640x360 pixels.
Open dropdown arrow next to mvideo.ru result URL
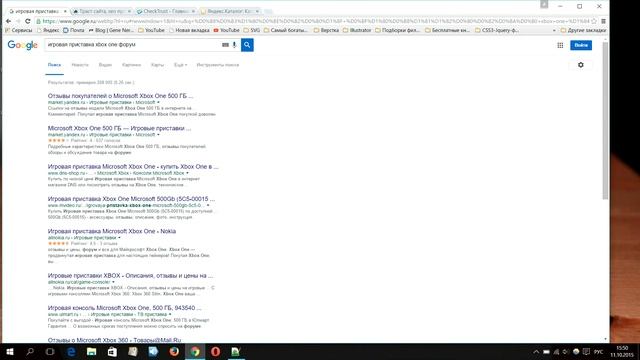[208, 205]
